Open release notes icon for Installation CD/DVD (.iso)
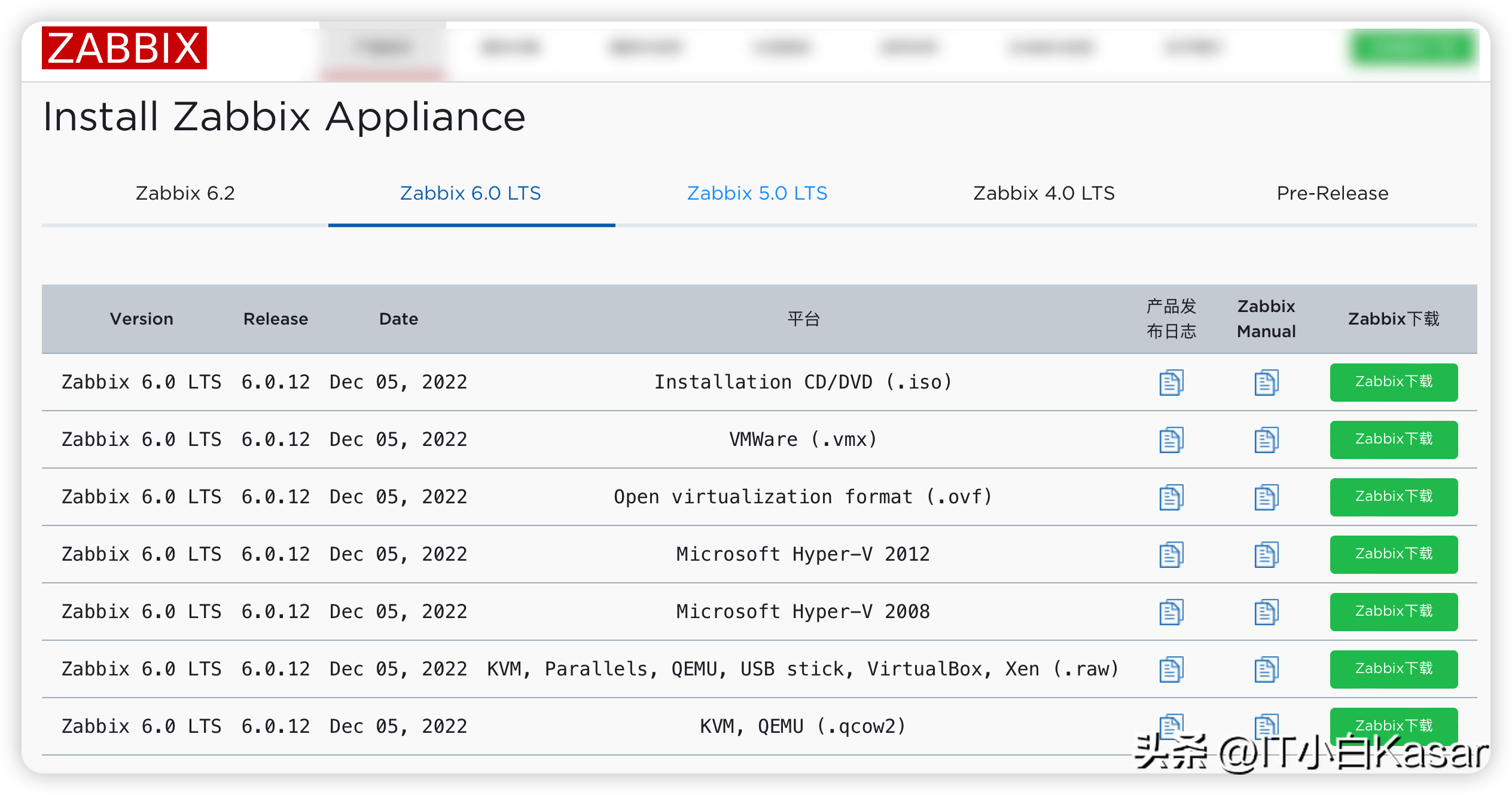 click(1171, 383)
